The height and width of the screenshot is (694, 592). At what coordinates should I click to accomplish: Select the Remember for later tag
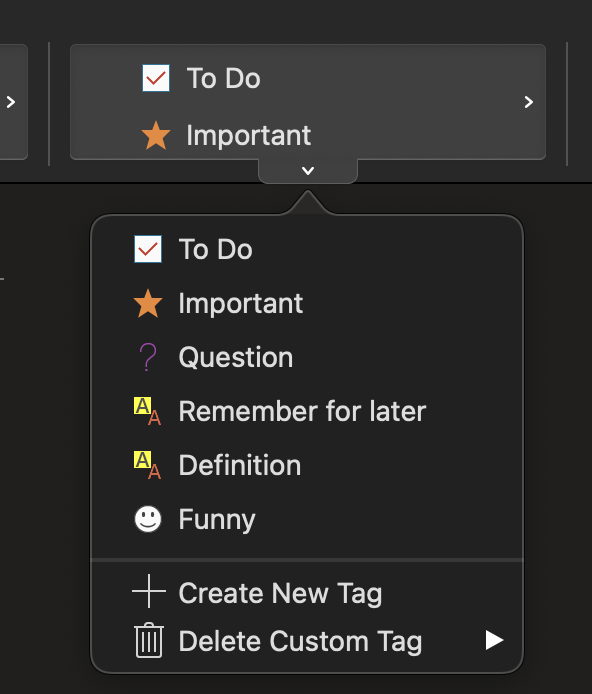tap(307, 411)
